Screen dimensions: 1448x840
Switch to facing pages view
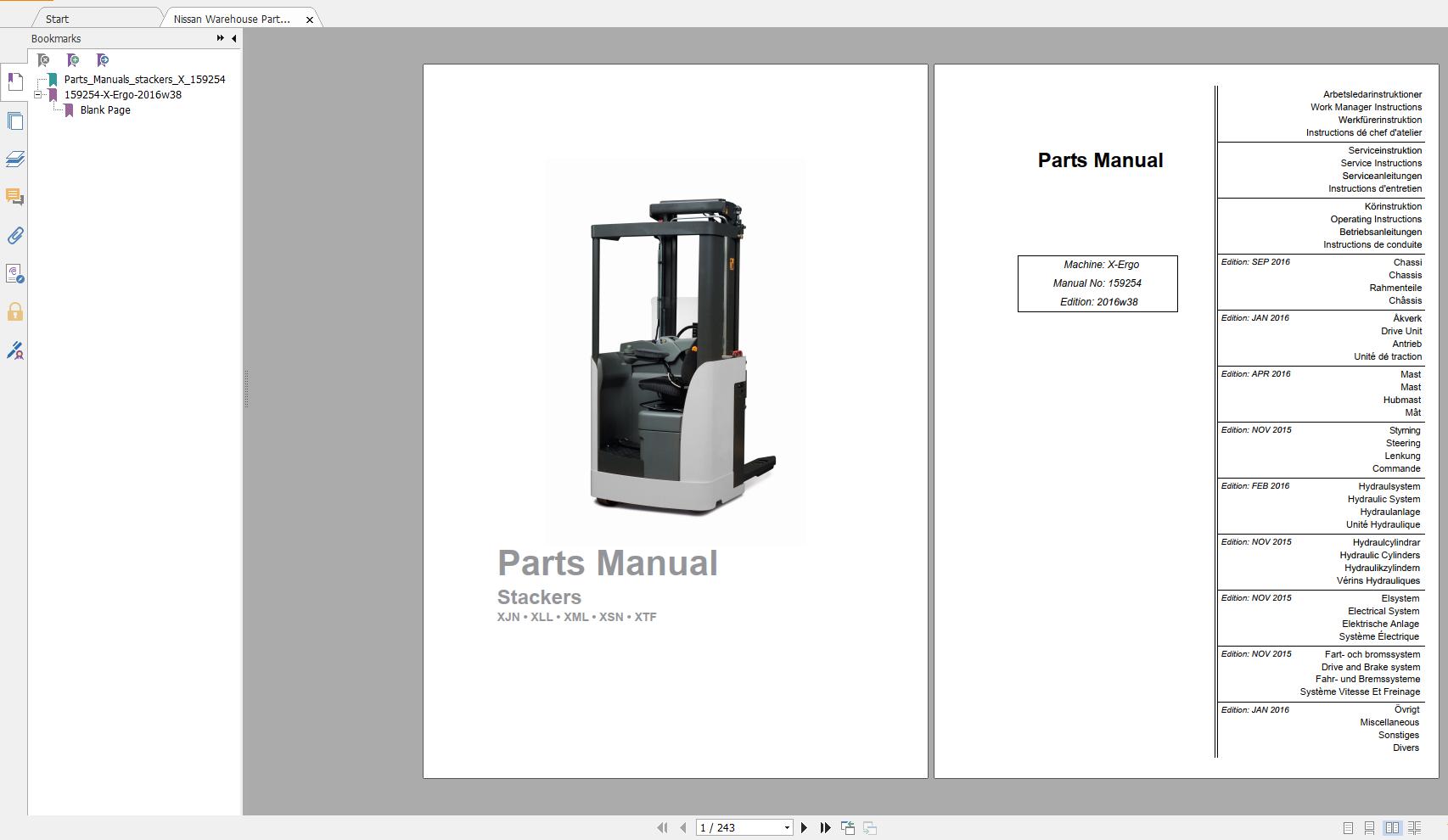point(1392,827)
